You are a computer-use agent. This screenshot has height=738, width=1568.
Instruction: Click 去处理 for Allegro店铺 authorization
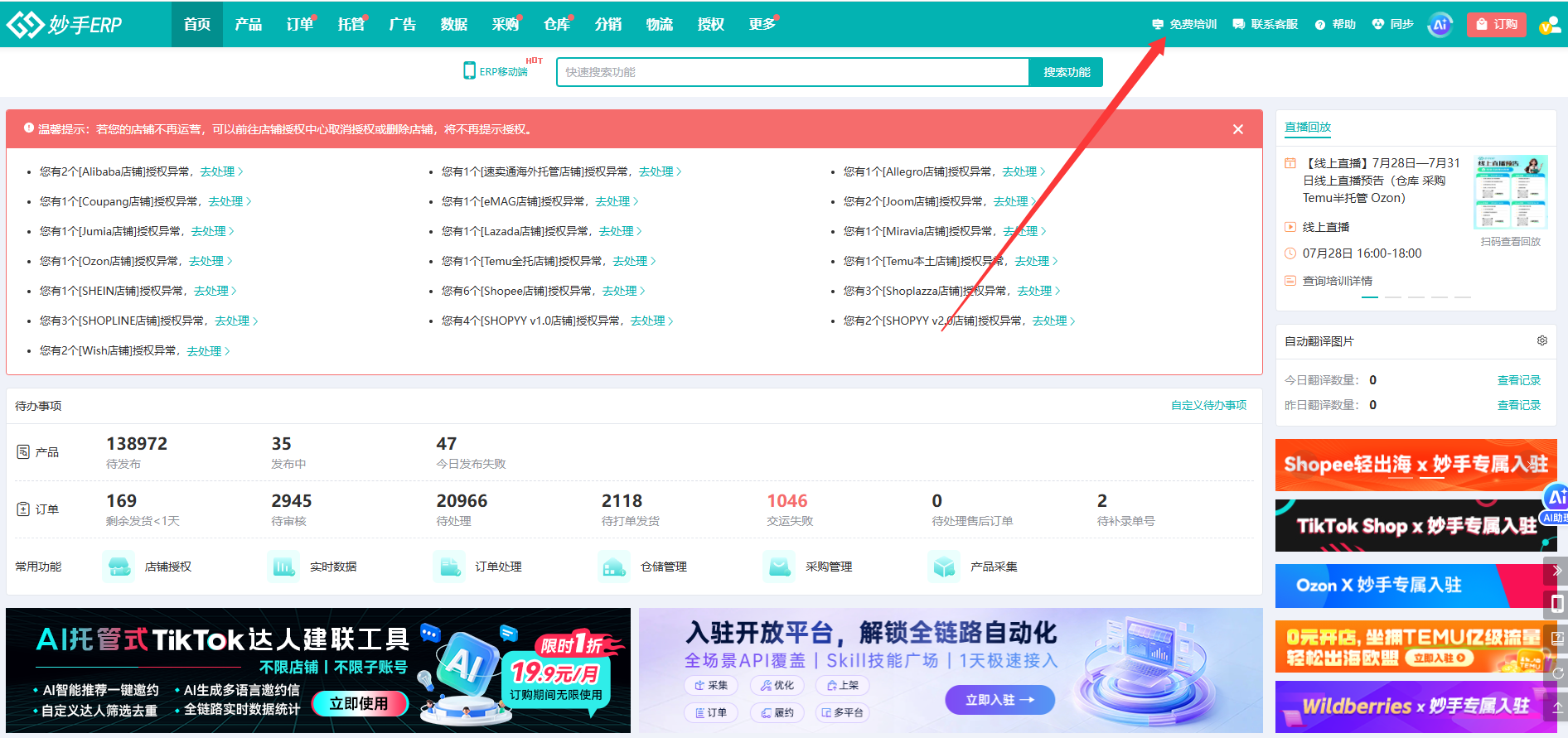coord(1024,171)
